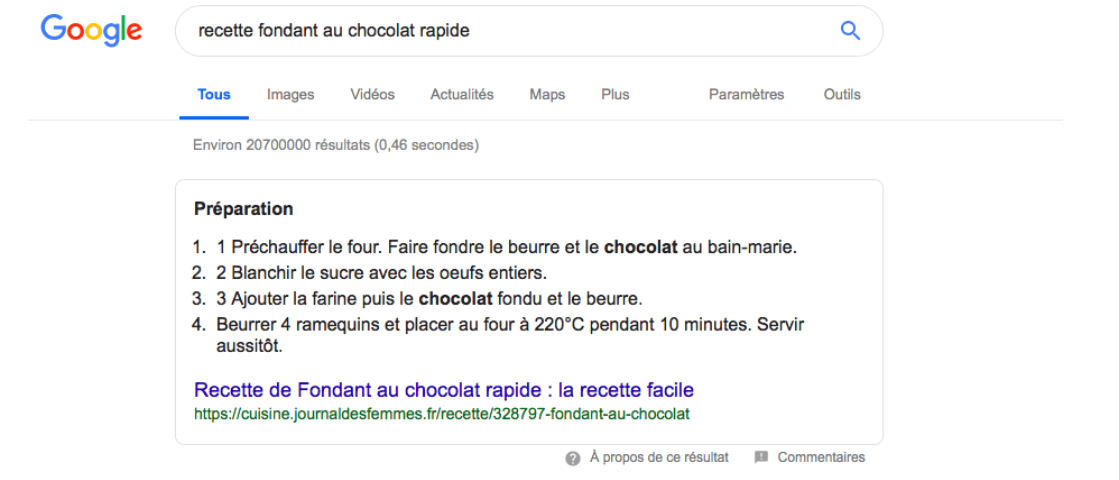Click the Google logo

(91, 31)
